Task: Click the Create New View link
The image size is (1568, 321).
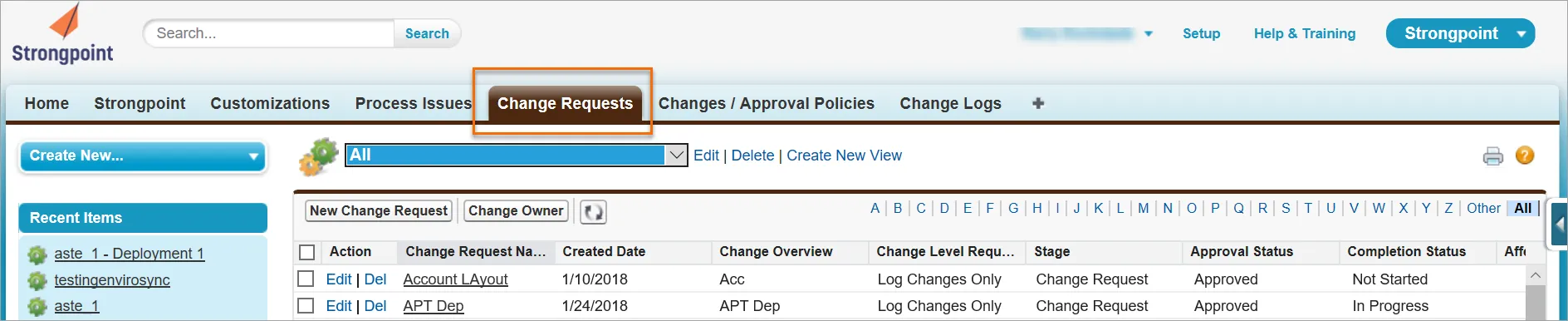Action: coord(844,156)
